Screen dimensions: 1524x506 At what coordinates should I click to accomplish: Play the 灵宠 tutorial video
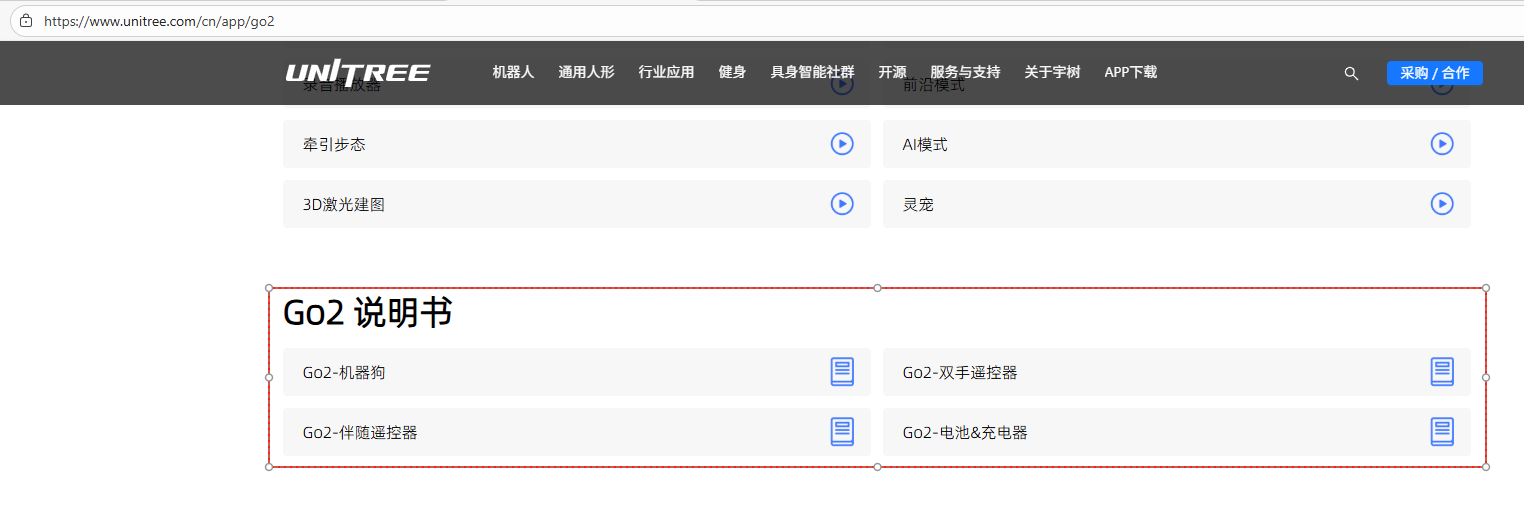click(x=1441, y=204)
